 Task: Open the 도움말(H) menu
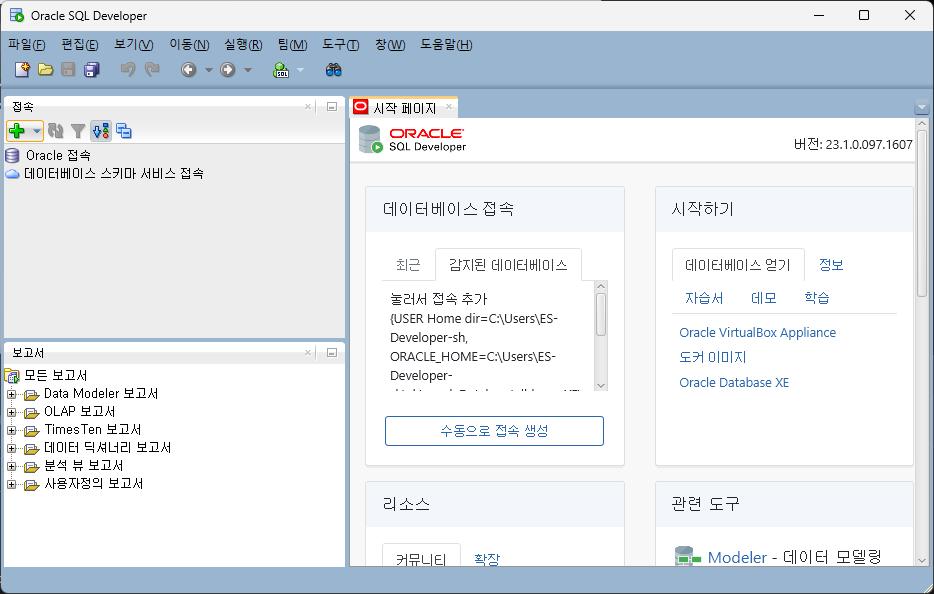tap(446, 45)
